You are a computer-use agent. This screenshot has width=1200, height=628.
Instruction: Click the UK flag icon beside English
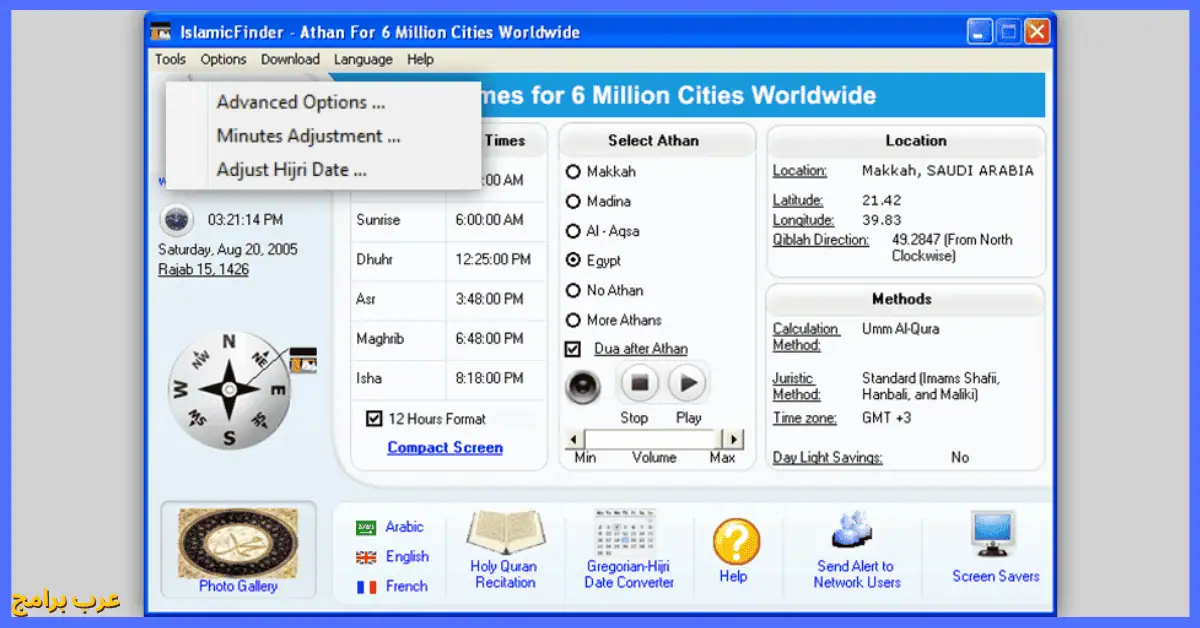coord(366,558)
